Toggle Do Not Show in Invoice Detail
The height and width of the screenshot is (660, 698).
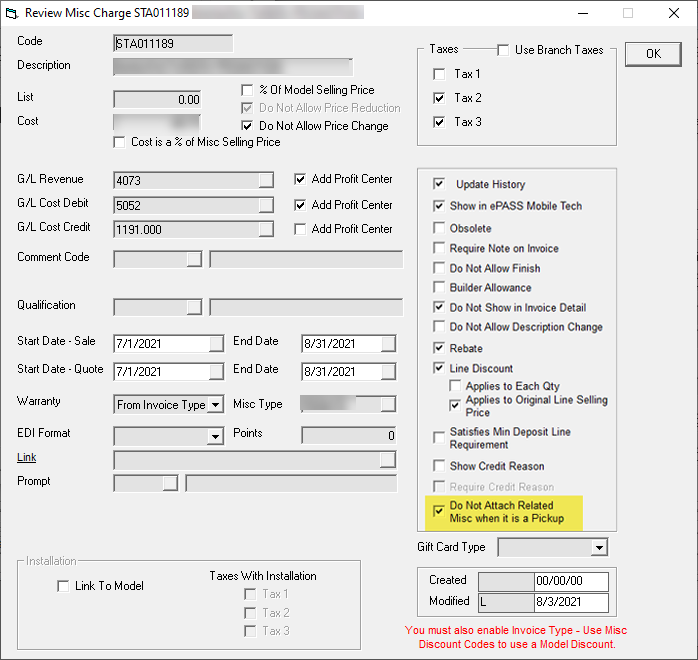(x=439, y=307)
